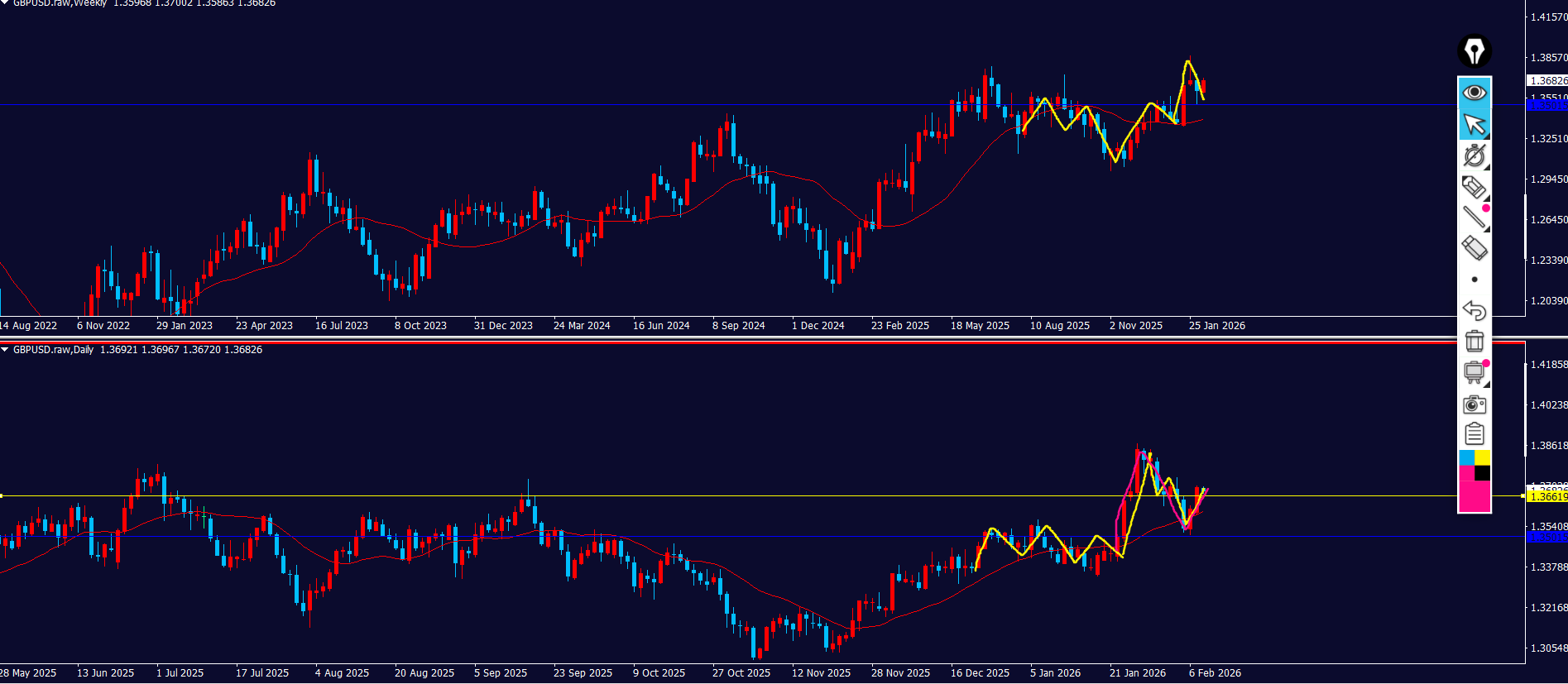Viewport: 1568px width, 684px height.
Task: Click the 1.36619 yellow price label
Action: pyautogui.click(x=1546, y=496)
